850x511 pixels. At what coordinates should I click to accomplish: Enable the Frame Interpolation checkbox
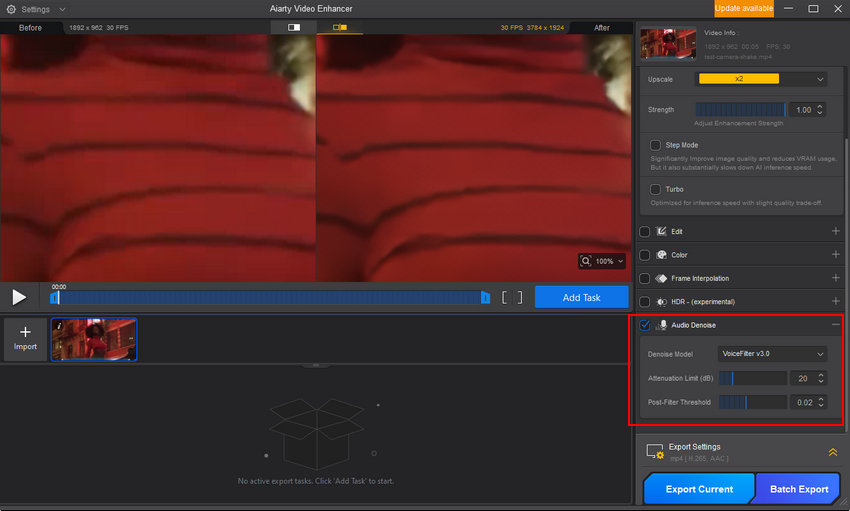tap(645, 279)
